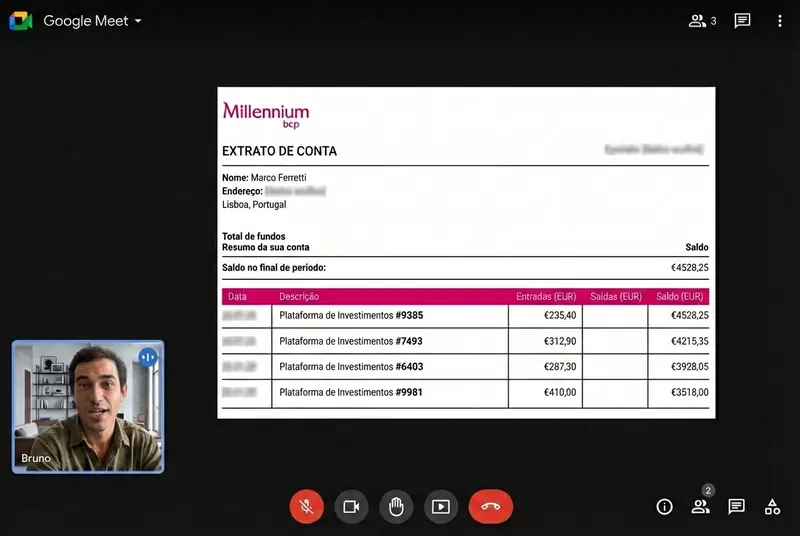Select Bruno's video tile
Image resolution: width=800 pixels, height=536 pixels.
click(x=88, y=407)
